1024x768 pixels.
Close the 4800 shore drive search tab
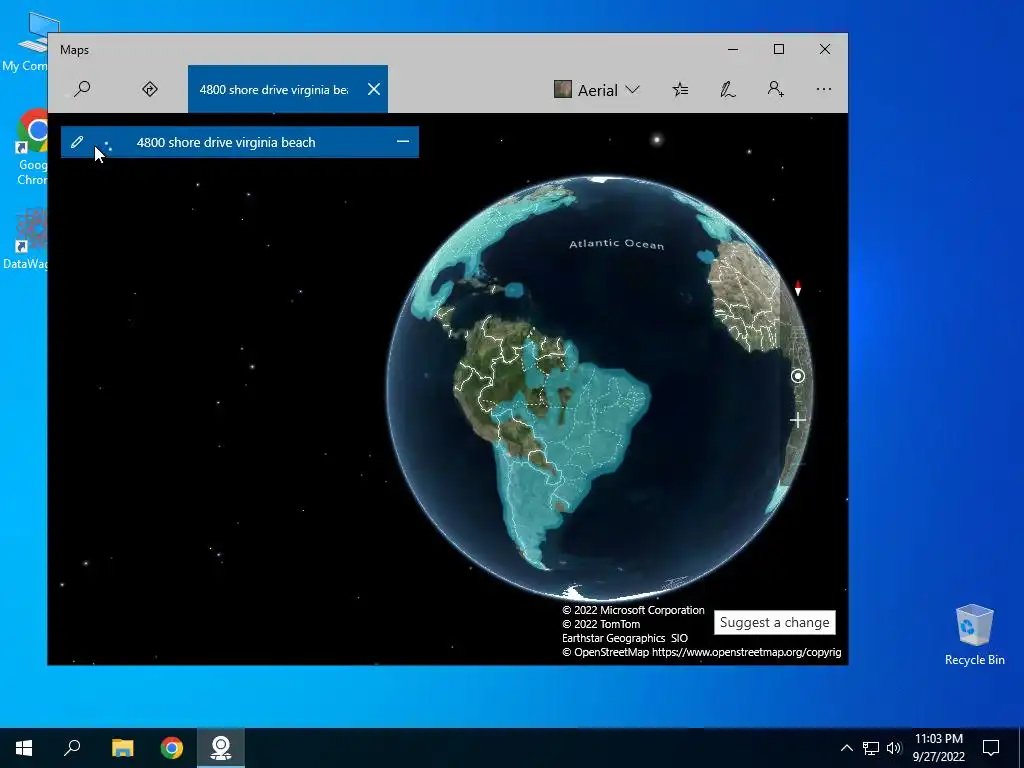pyautogui.click(x=374, y=89)
